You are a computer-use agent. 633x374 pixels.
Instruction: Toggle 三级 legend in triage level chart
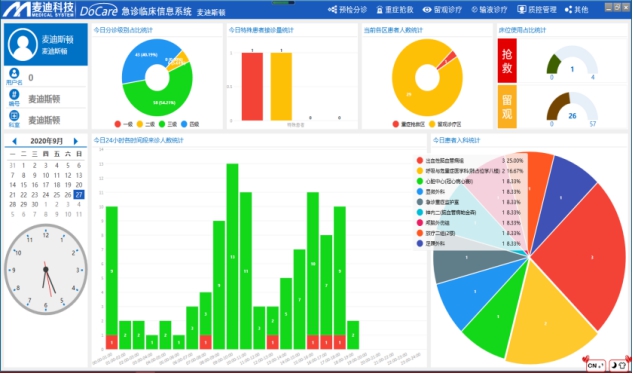pos(168,124)
